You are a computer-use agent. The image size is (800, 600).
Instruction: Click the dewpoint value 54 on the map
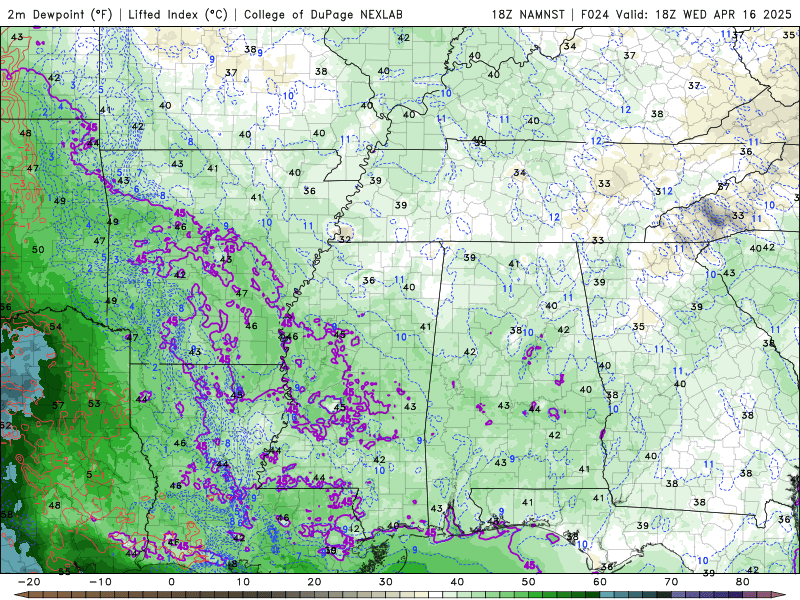point(55,327)
